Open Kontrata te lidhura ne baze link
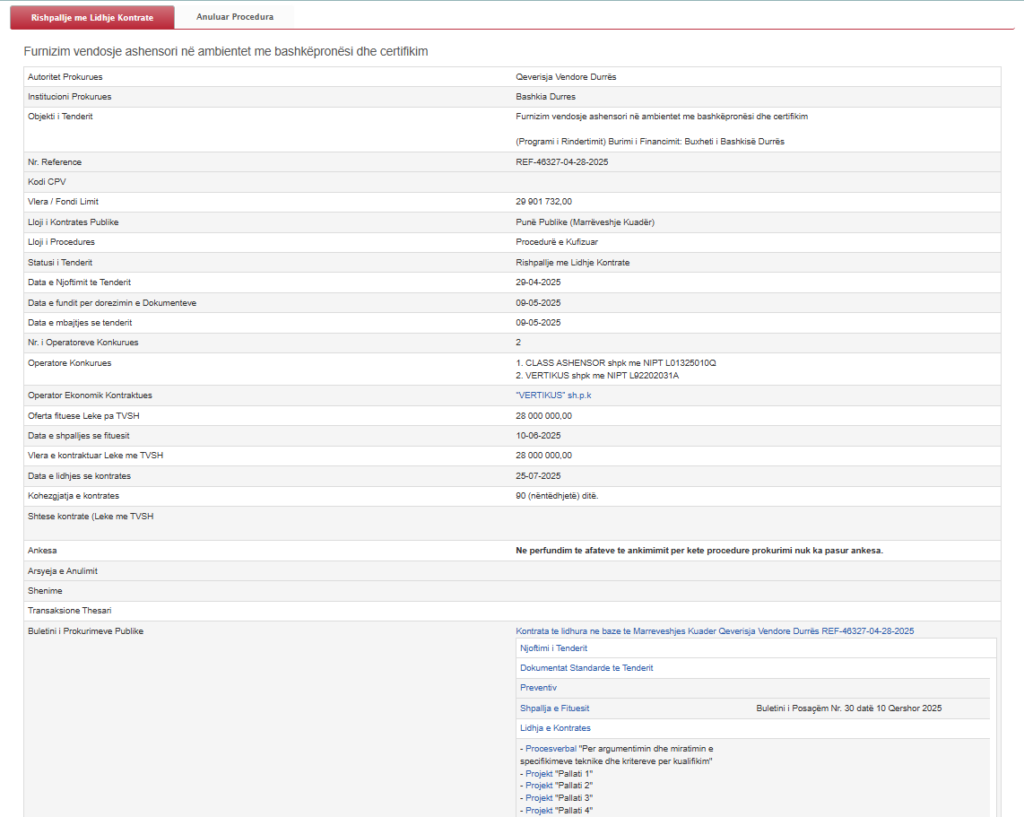1024x817 pixels. (x=714, y=631)
